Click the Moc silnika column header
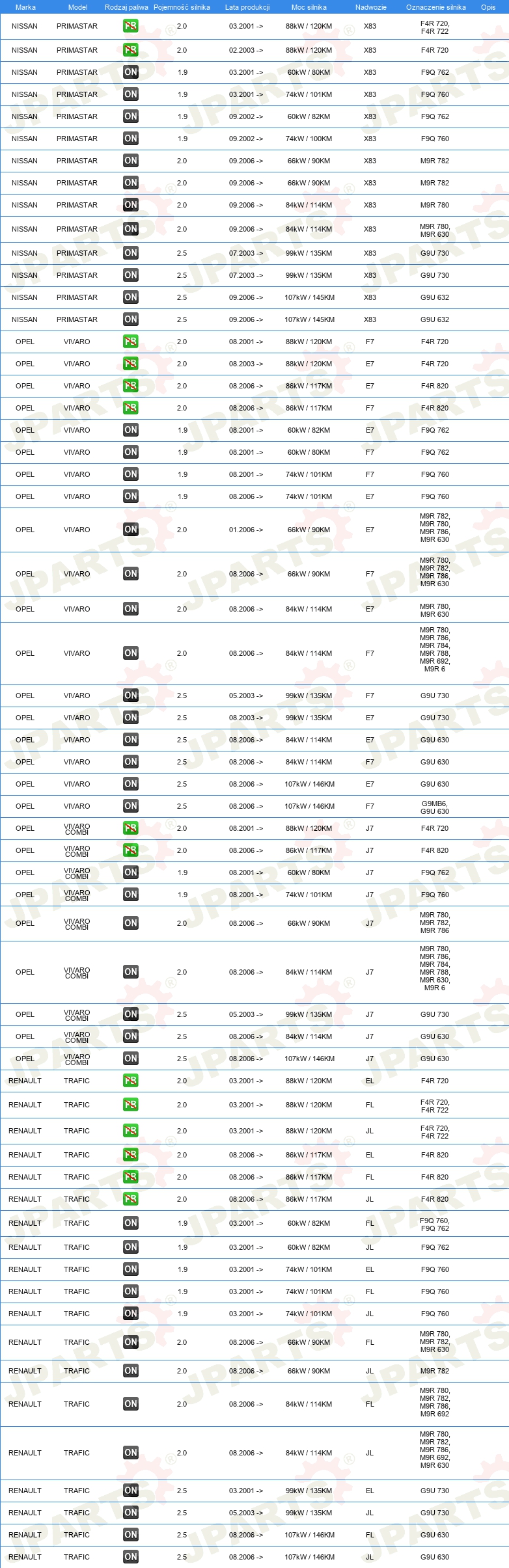509x1568 pixels. click(x=309, y=7)
